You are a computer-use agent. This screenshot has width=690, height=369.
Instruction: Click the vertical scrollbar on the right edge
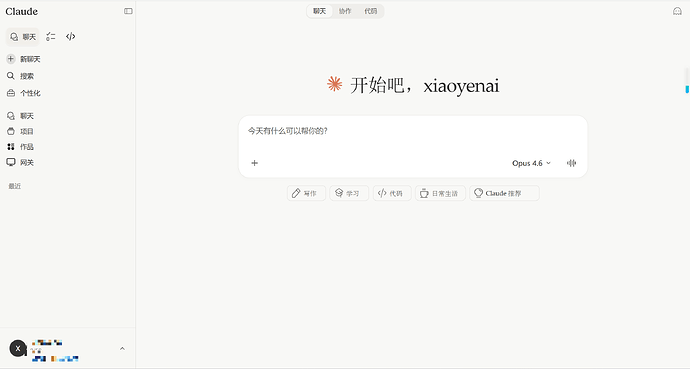[x=687, y=81]
